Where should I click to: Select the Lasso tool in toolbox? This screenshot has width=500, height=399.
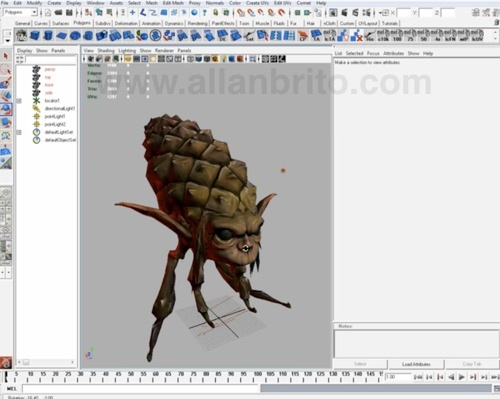point(6,69)
